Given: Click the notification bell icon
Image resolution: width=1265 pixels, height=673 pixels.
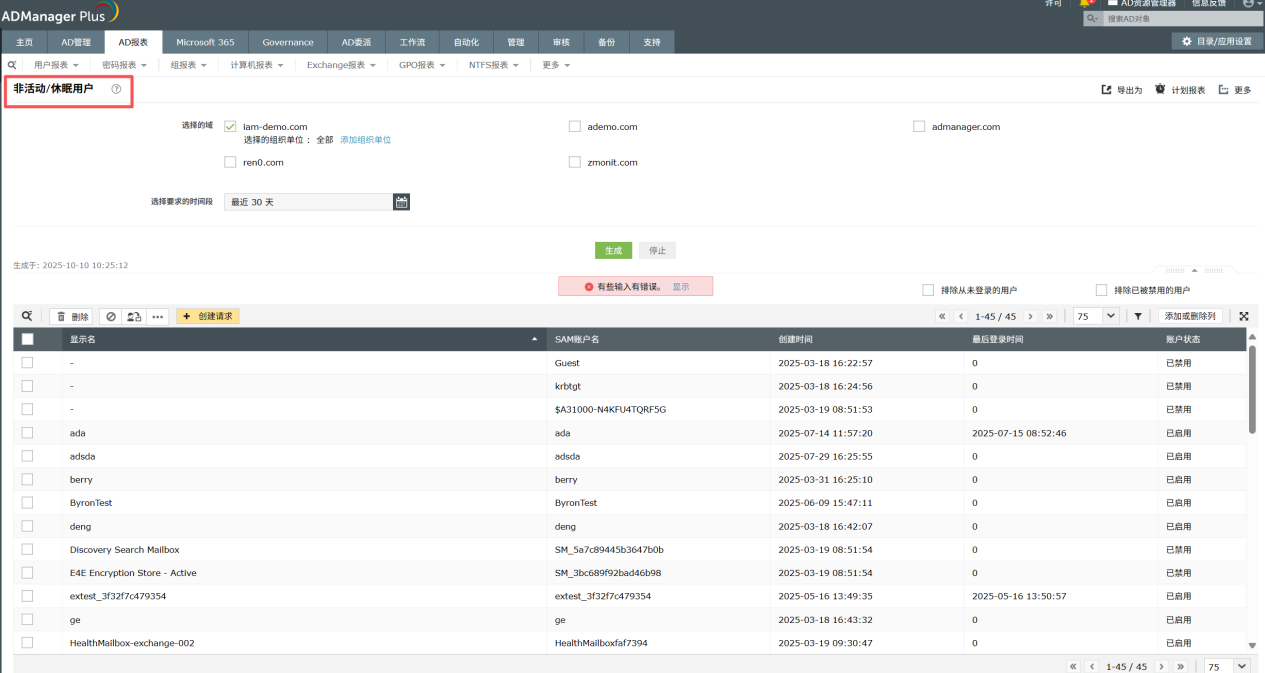Looking at the screenshot, I should [x=1085, y=3].
